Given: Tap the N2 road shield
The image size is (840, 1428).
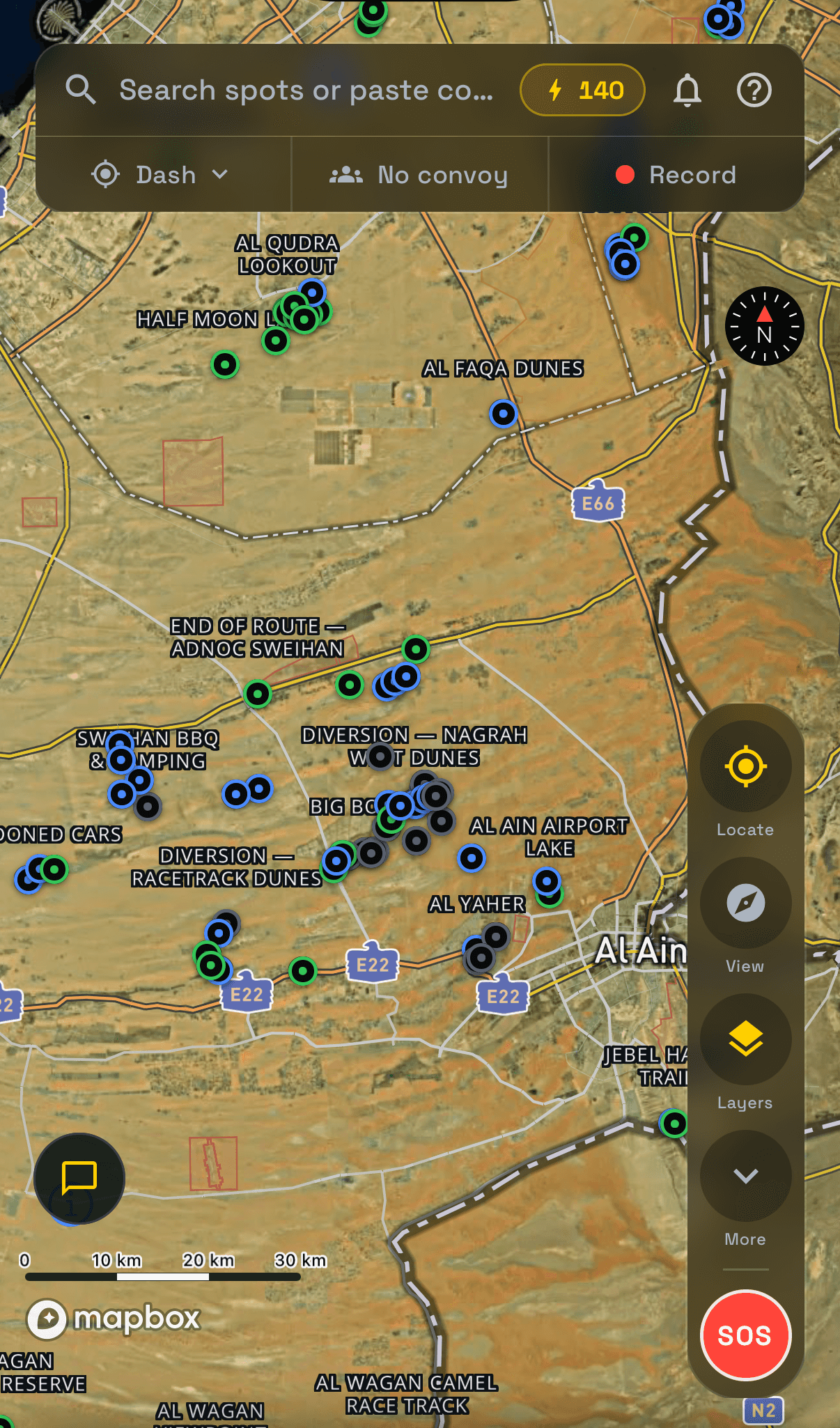Looking at the screenshot, I should pyautogui.click(x=763, y=1411).
